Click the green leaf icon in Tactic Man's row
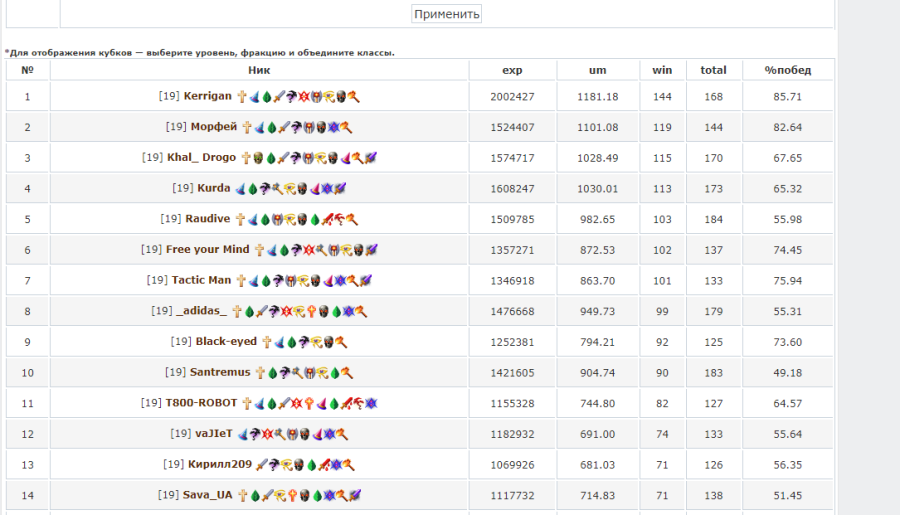This screenshot has height=515, width=900. (266, 280)
